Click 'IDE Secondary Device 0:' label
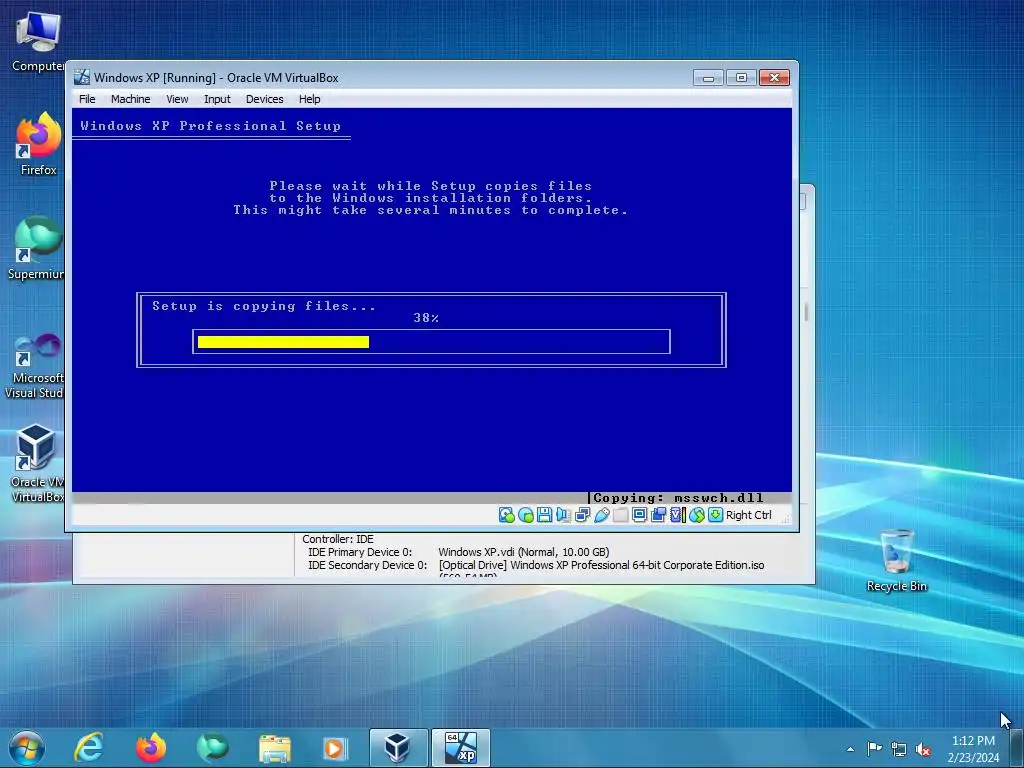This screenshot has height=768, width=1024. tap(368, 566)
